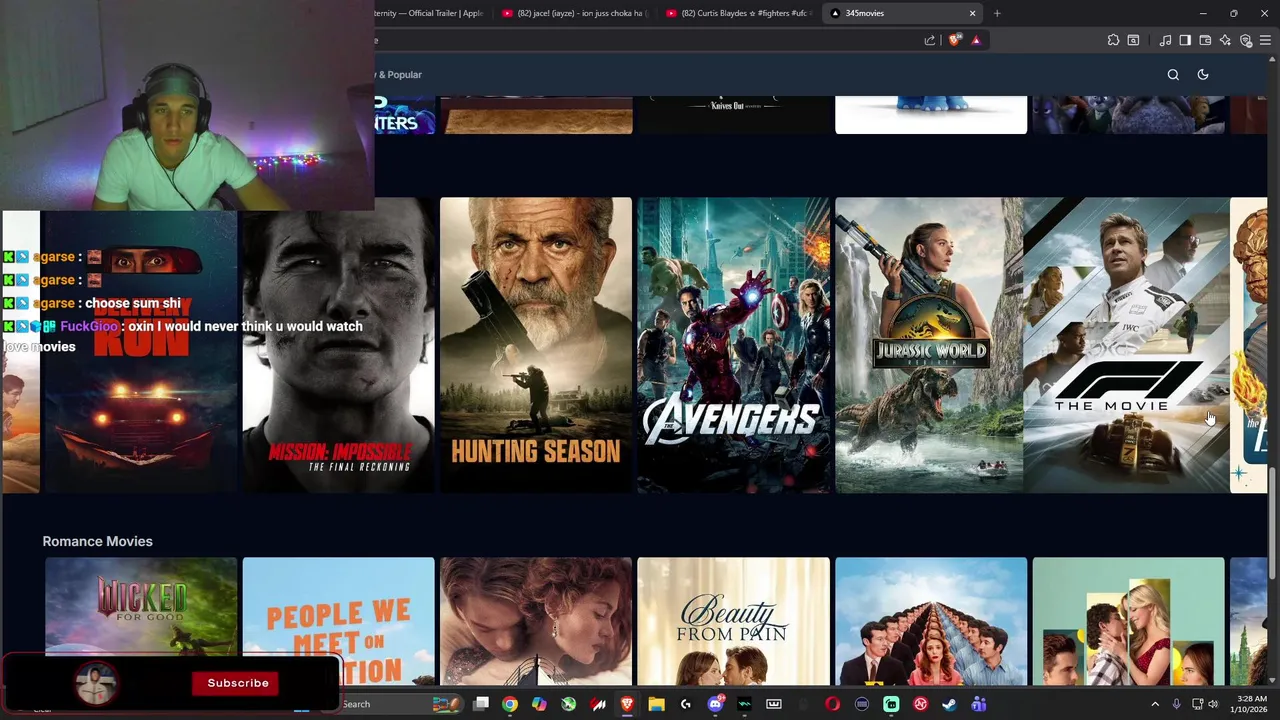Click the Knives Out poster in top row
The height and width of the screenshot is (720, 1280).
click(x=733, y=114)
